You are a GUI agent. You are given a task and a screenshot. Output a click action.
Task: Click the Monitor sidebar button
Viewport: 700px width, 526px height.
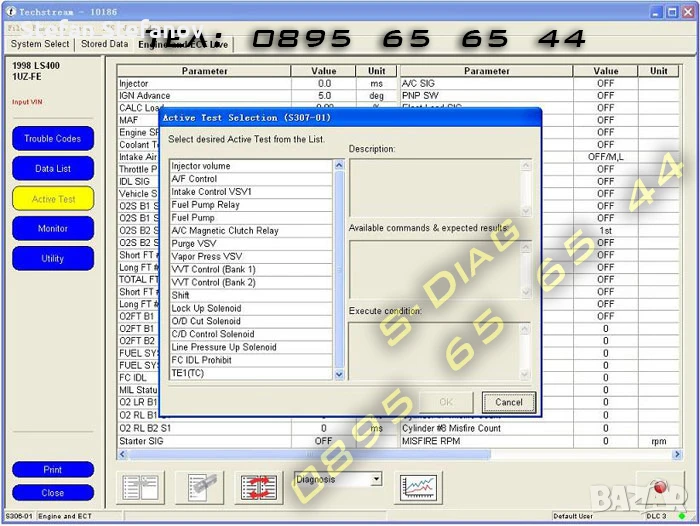point(53,228)
